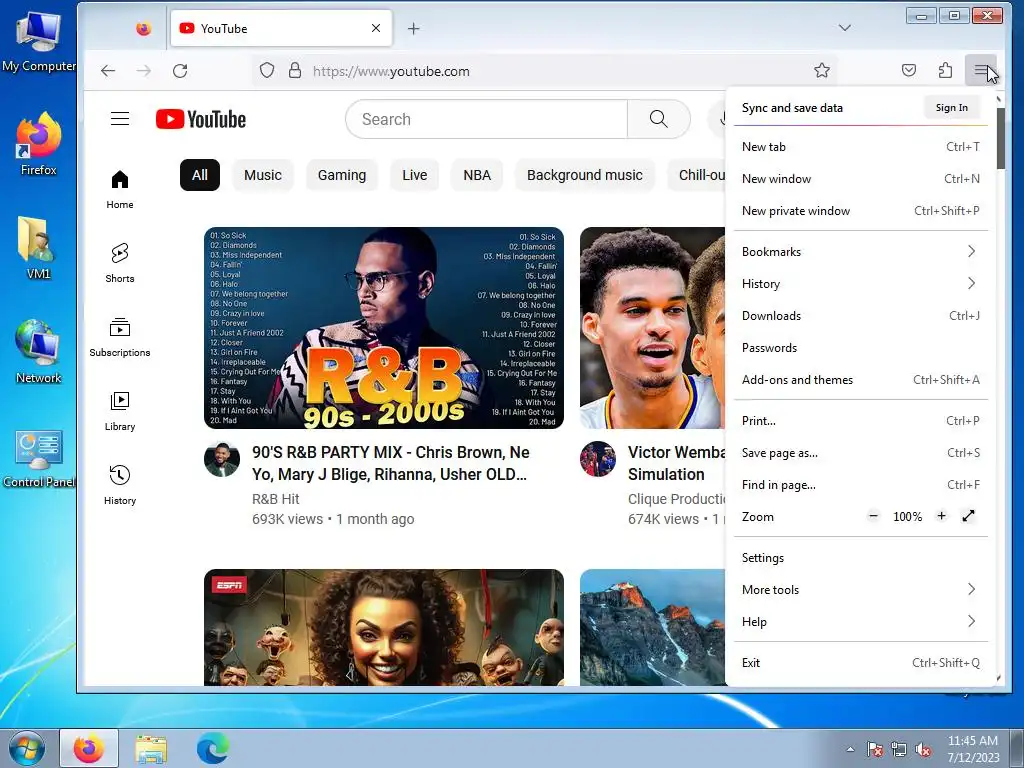Open the YouTube guide hamburger menu
This screenshot has width=1024, height=768.
tap(120, 119)
